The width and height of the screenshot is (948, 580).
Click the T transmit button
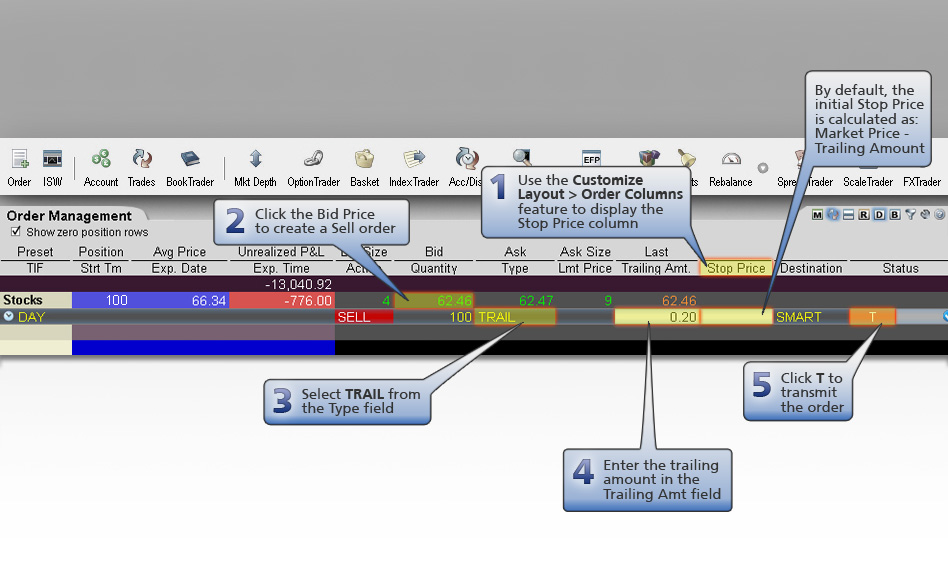pyautogui.click(x=872, y=317)
